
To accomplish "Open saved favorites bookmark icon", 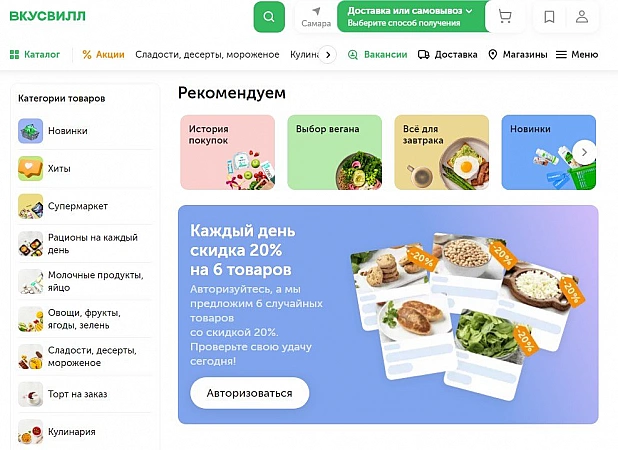I will click(549, 17).
